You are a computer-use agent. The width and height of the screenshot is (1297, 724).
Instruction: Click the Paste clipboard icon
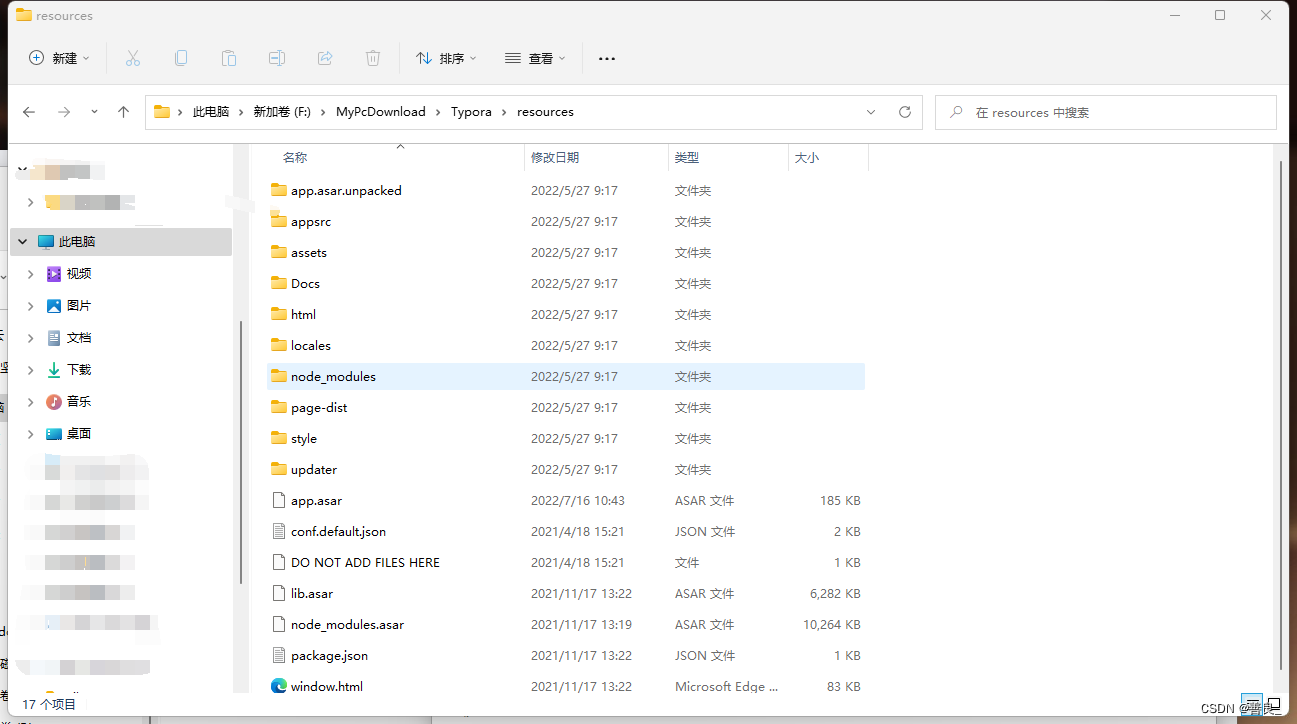tap(229, 58)
